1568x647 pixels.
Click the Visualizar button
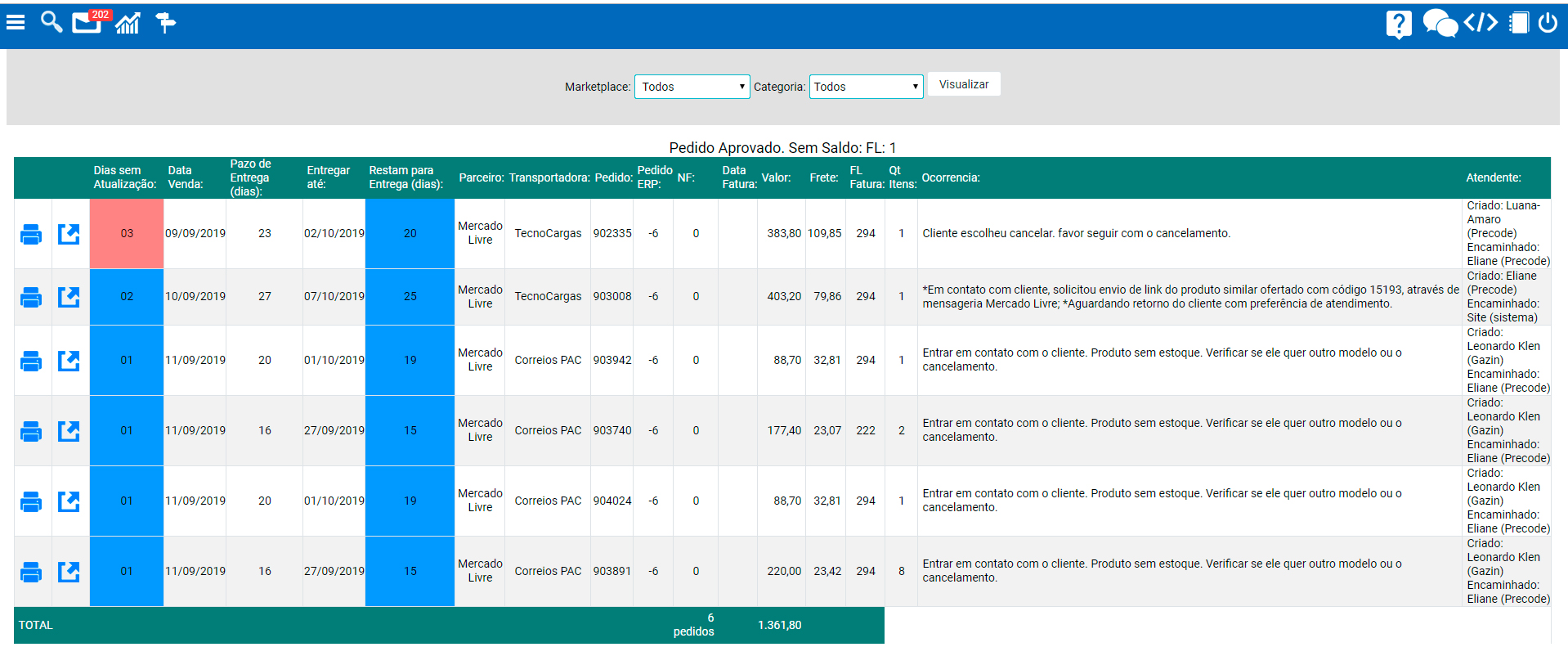[x=964, y=84]
